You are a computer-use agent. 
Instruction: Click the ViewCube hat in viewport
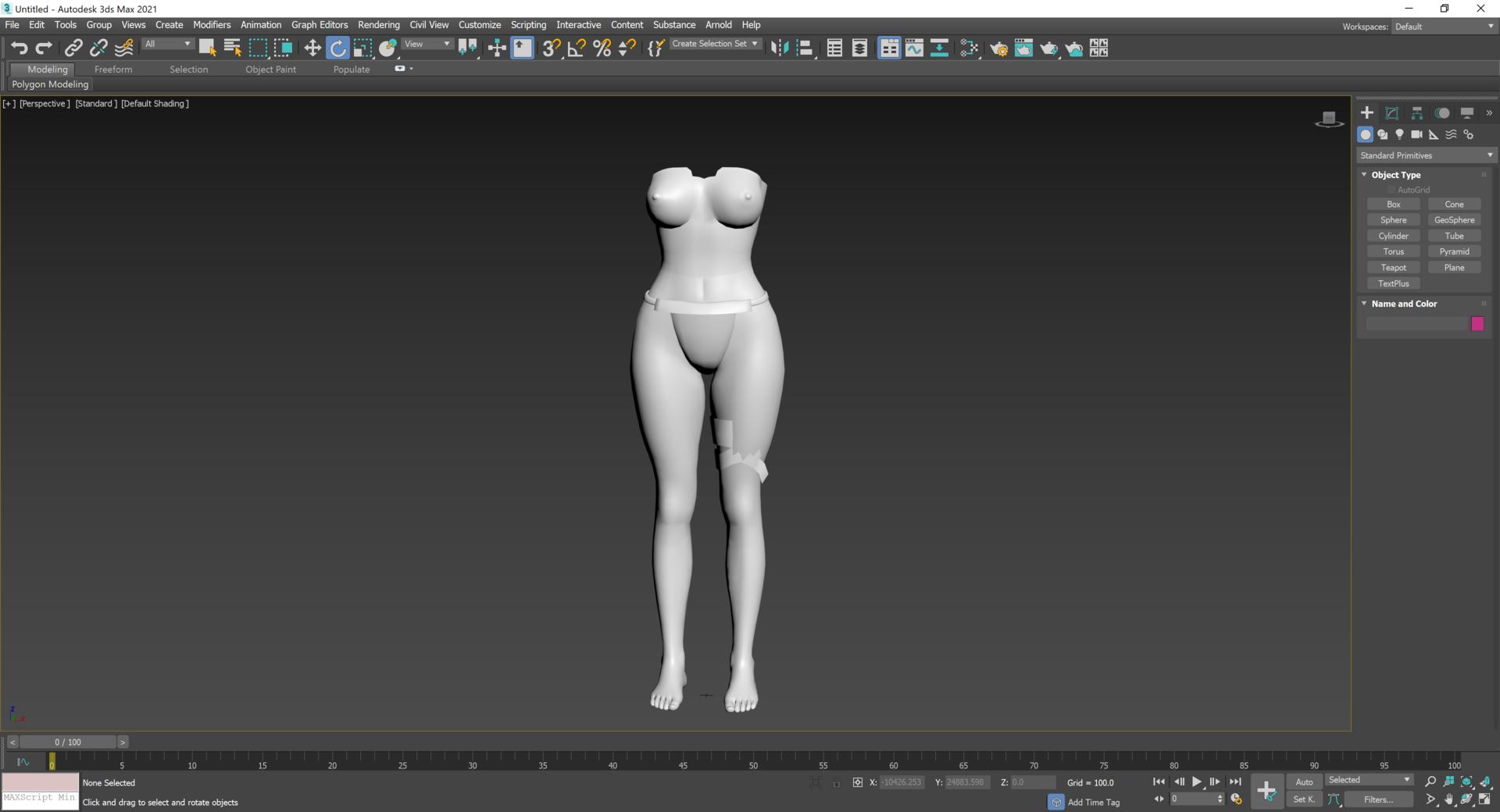pos(1329,119)
